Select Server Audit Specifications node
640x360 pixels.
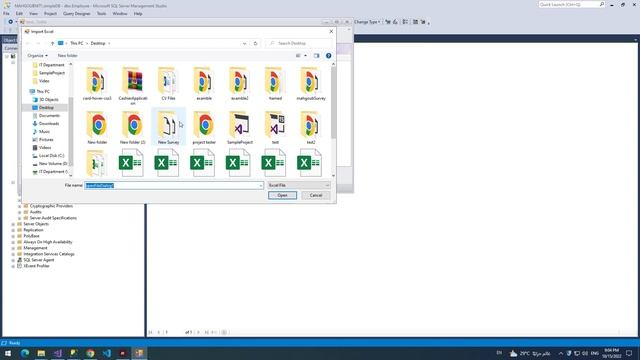click(53, 218)
